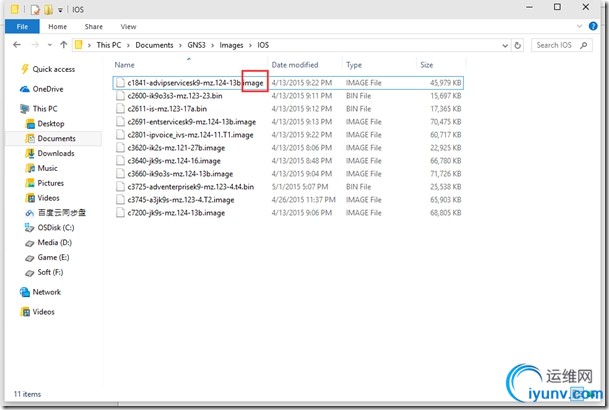
Task: Go up one folder level
Action: pos(64,45)
